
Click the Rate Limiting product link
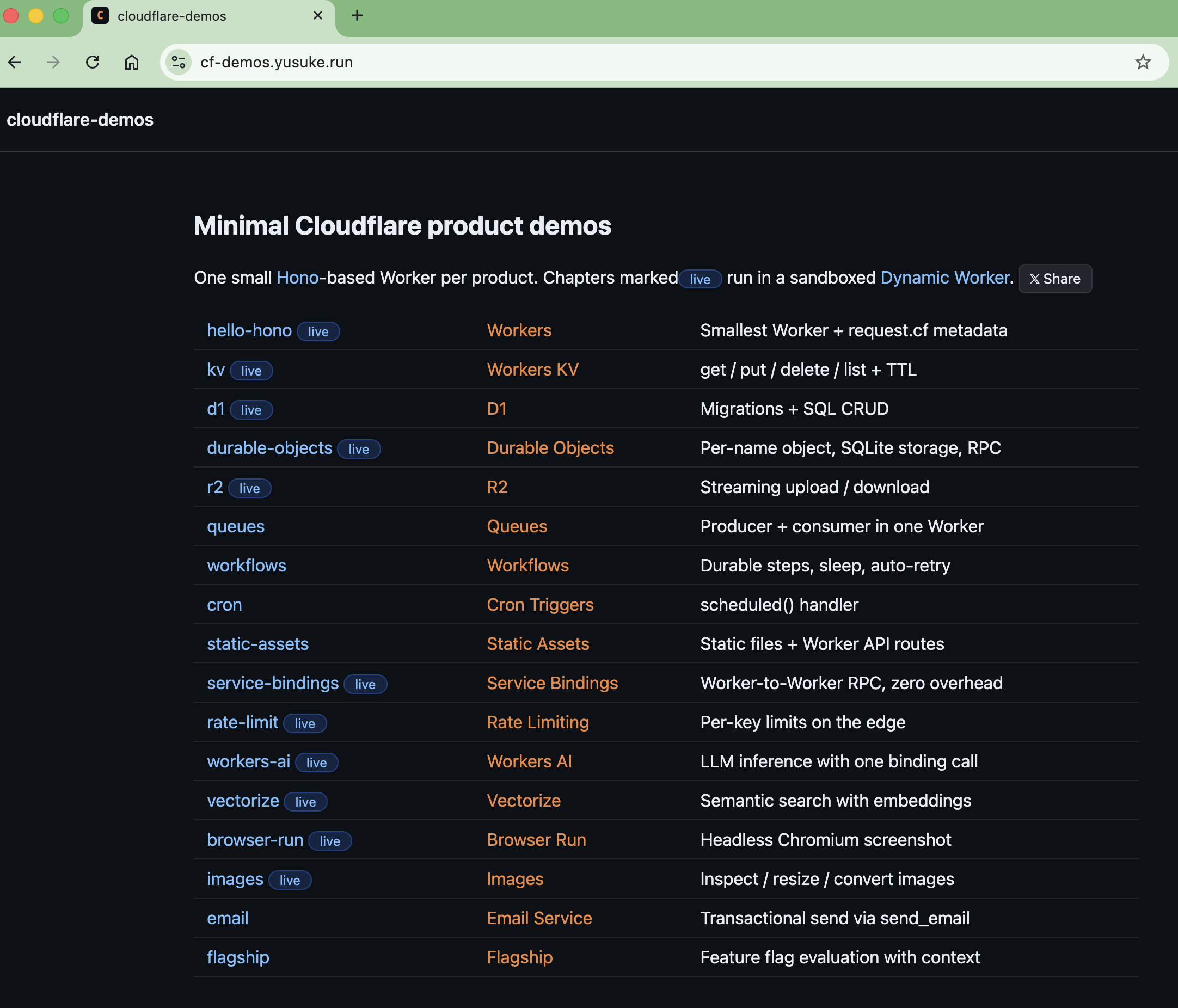coord(538,723)
